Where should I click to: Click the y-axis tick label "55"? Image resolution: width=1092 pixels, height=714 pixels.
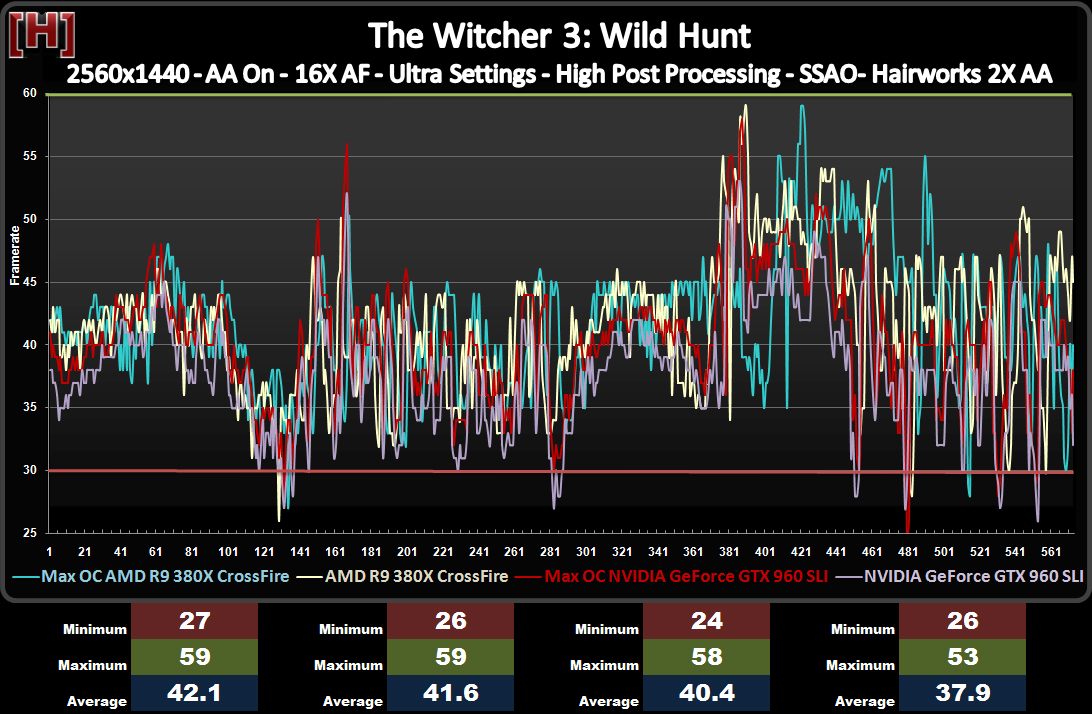coord(29,156)
